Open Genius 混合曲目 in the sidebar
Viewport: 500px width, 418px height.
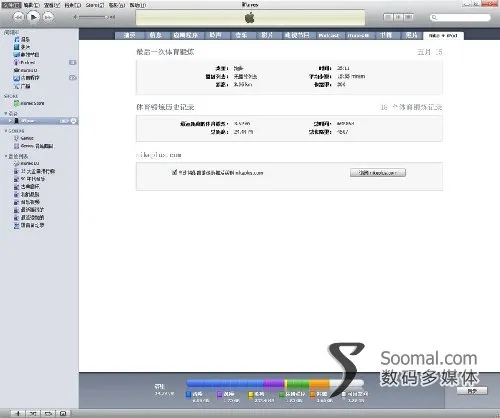pyautogui.click(x=33, y=146)
